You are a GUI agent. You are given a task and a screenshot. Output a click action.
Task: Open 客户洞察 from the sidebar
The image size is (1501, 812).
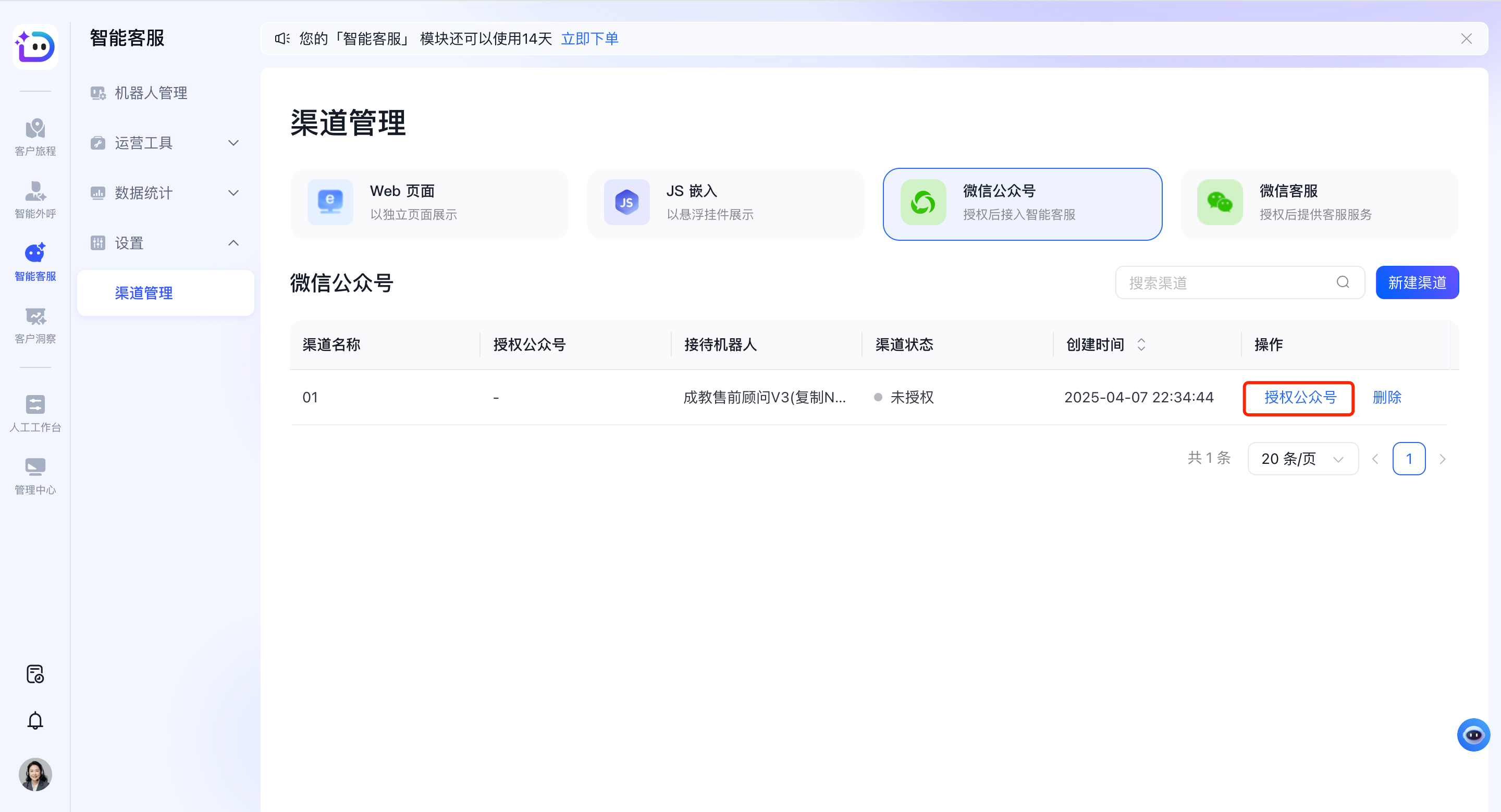(x=35, y=326)
